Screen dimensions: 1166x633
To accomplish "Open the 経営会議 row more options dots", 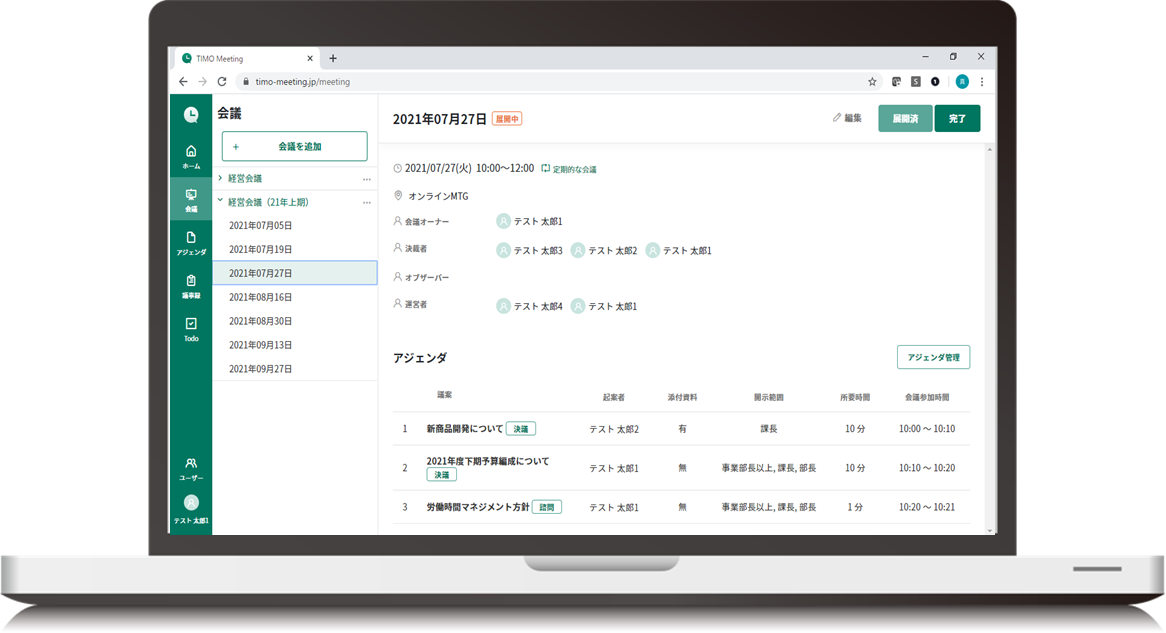I will tap(367, 179).
